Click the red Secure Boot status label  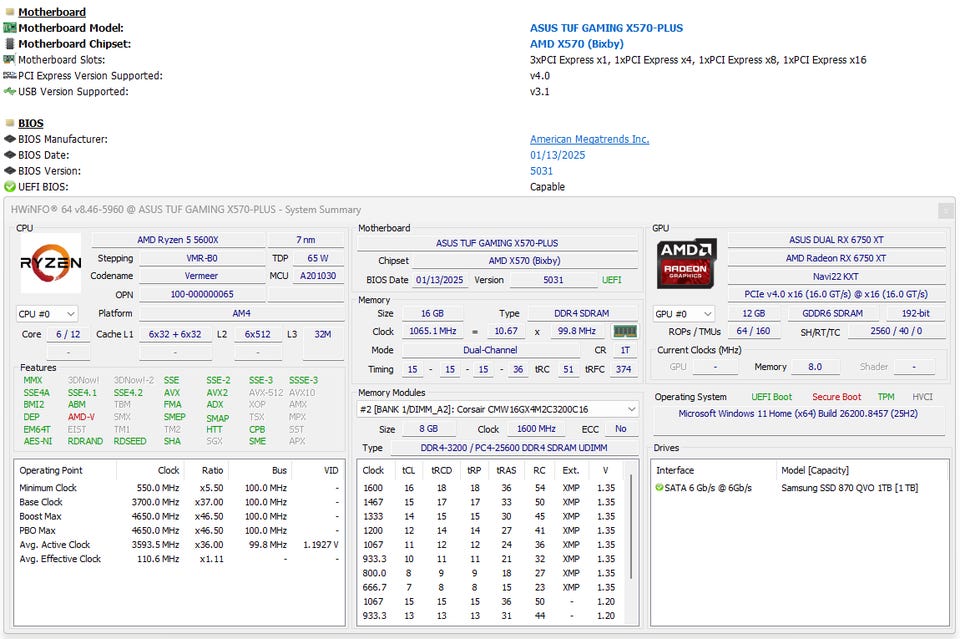[836, 397]
